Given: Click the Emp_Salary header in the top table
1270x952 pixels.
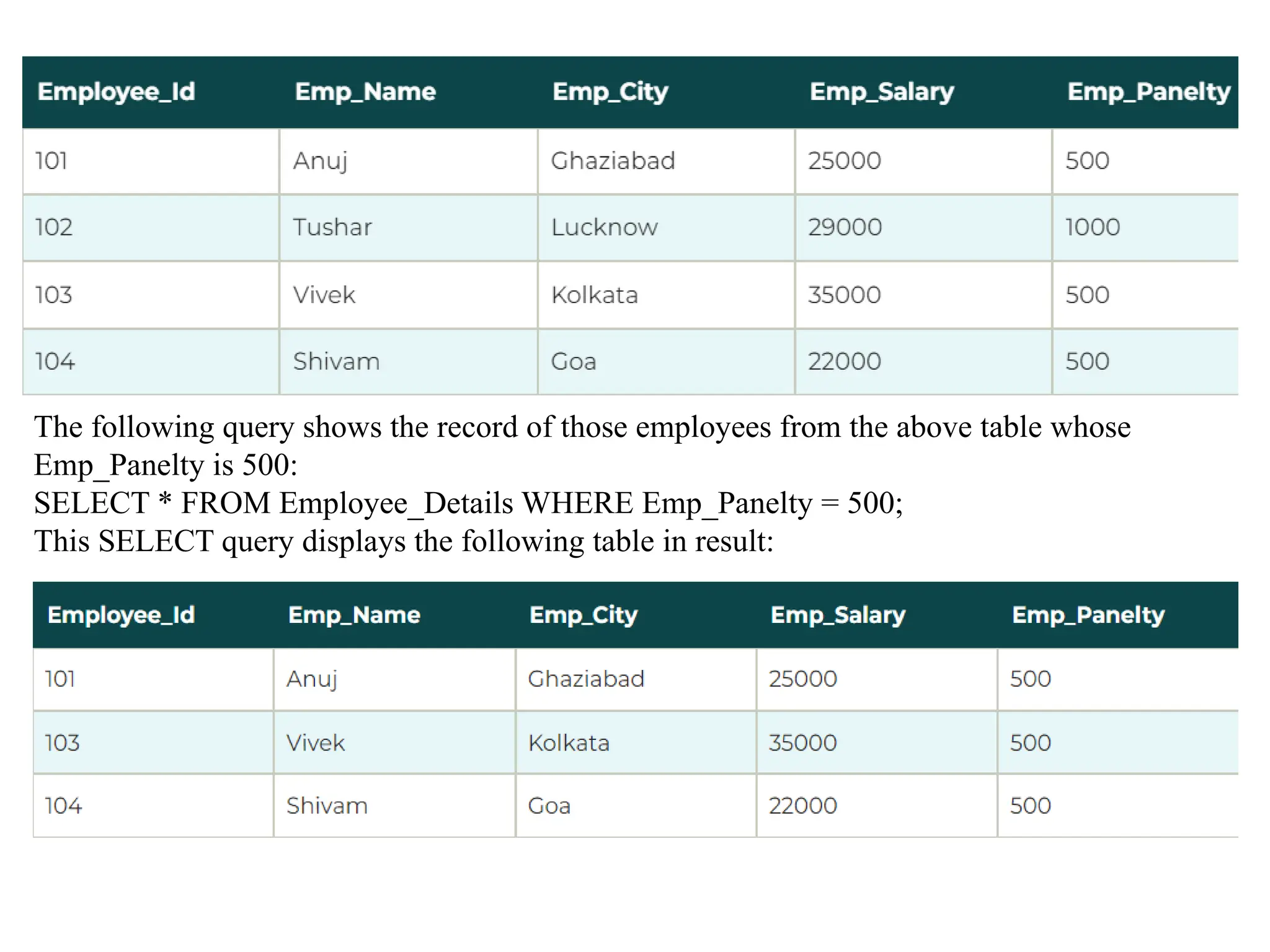Looking at the screenshot, I should [882, 92].
